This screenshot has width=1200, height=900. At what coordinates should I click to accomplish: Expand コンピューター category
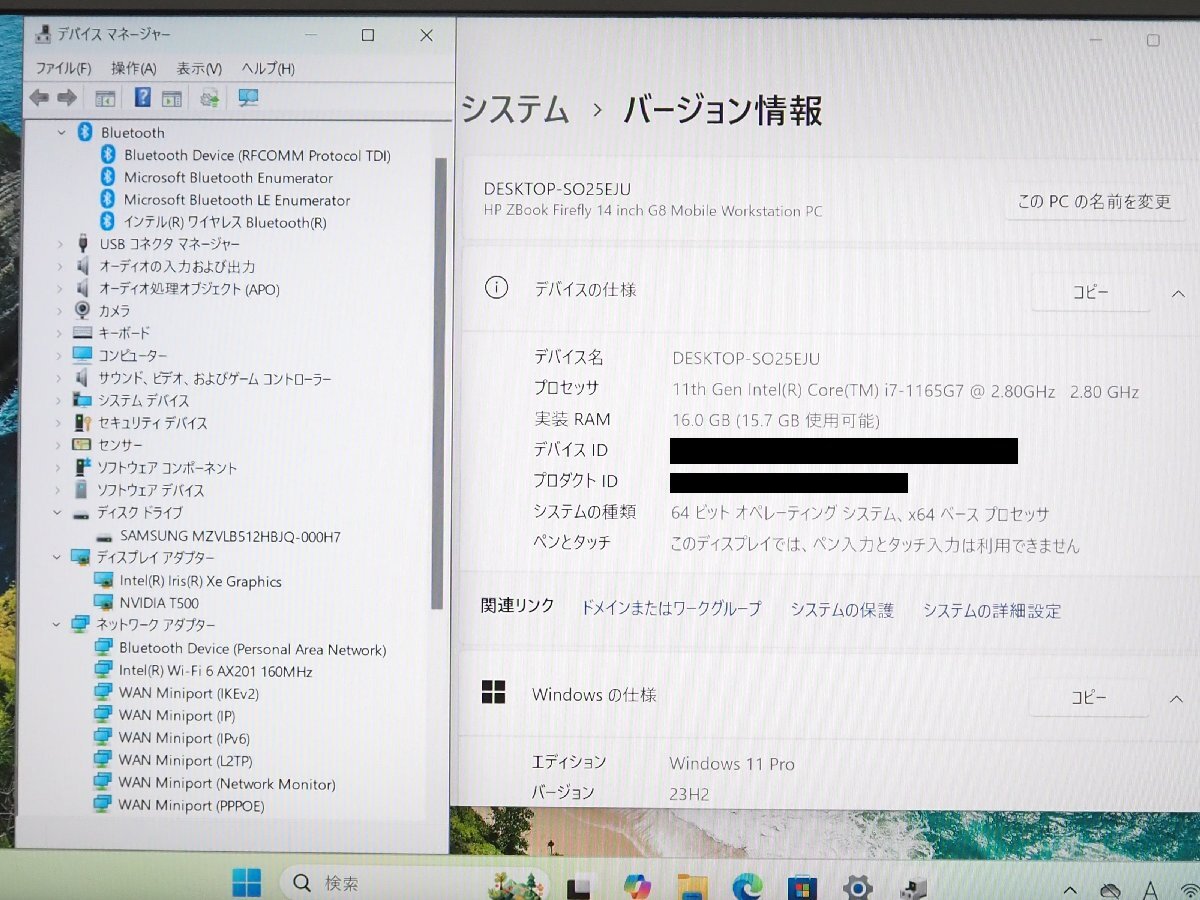click(59, 356)
